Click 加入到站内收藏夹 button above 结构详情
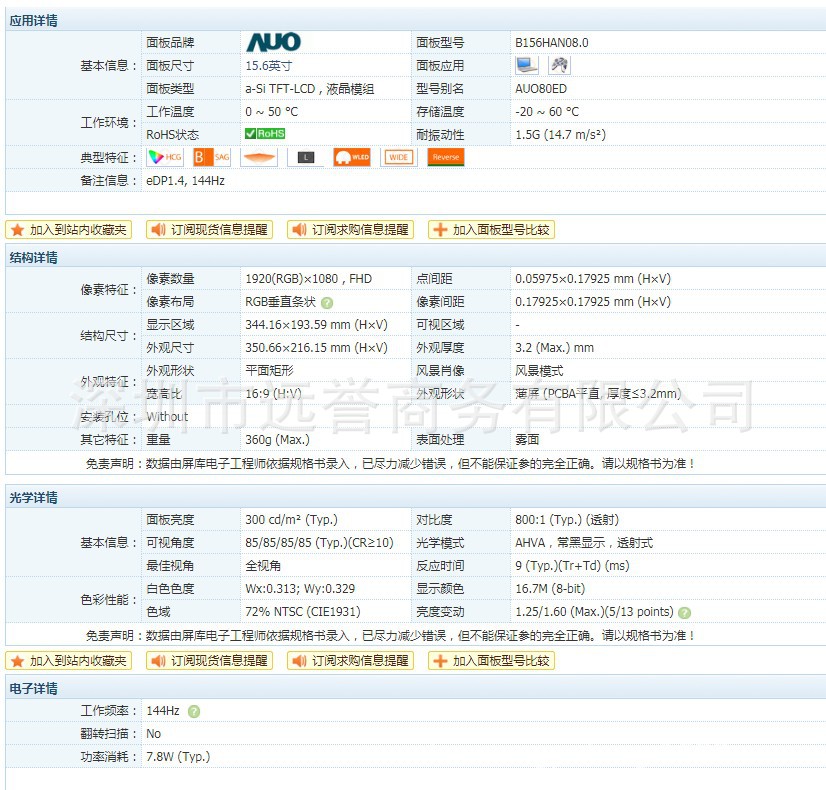Screen dimensions: 826x790 (x=69, y=229)
